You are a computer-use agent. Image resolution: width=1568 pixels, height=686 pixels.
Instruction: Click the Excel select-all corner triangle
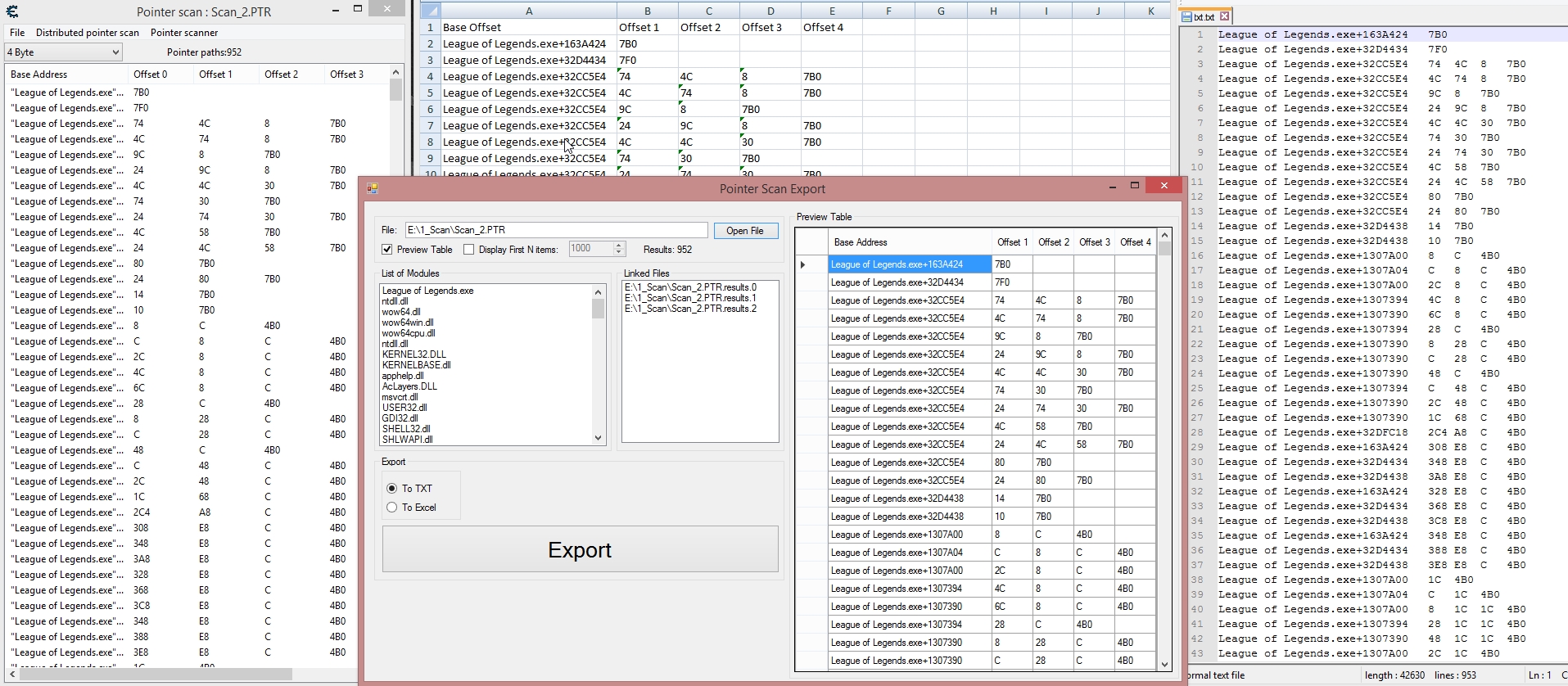tap(430, 11)
